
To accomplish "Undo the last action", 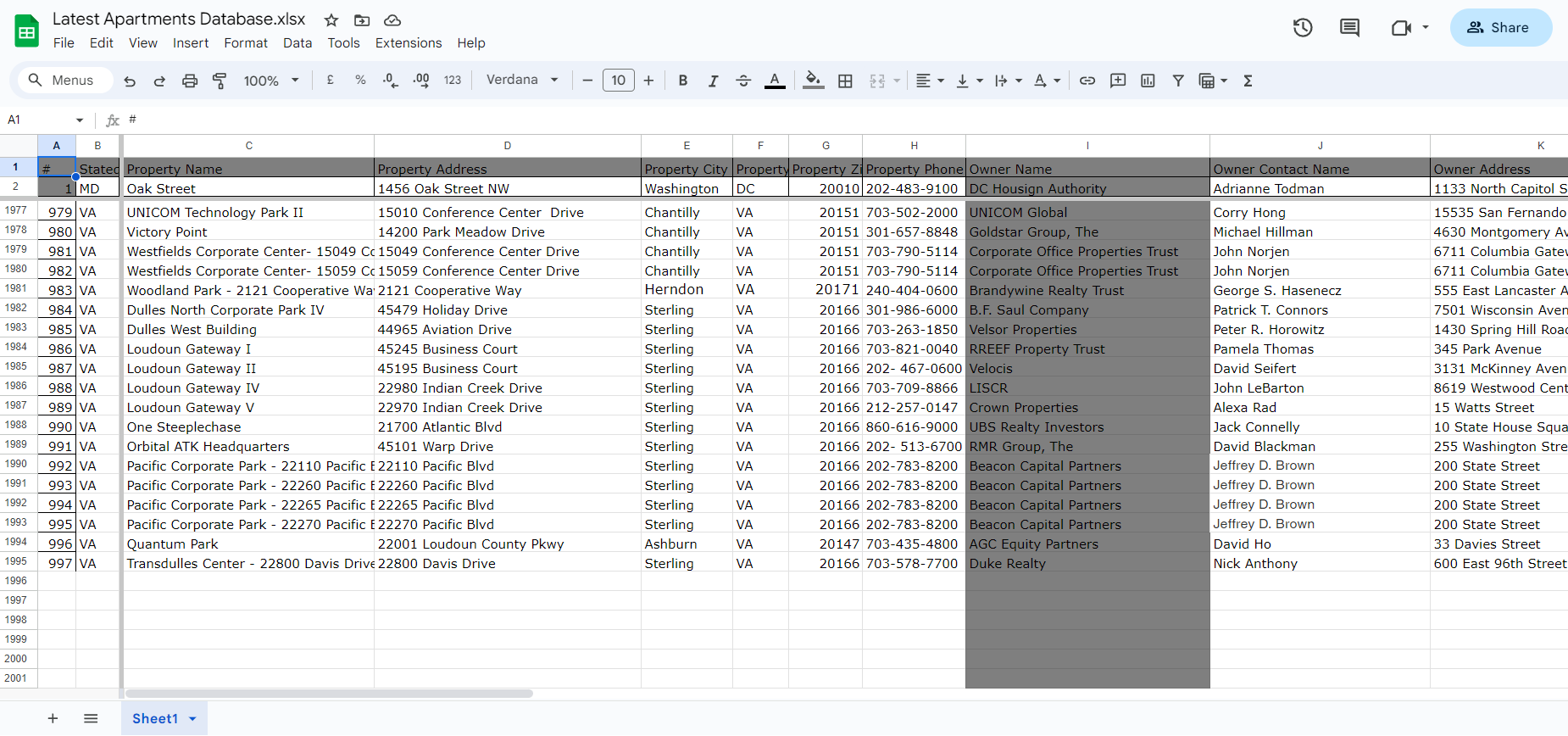I will click(x=130, y=81).
